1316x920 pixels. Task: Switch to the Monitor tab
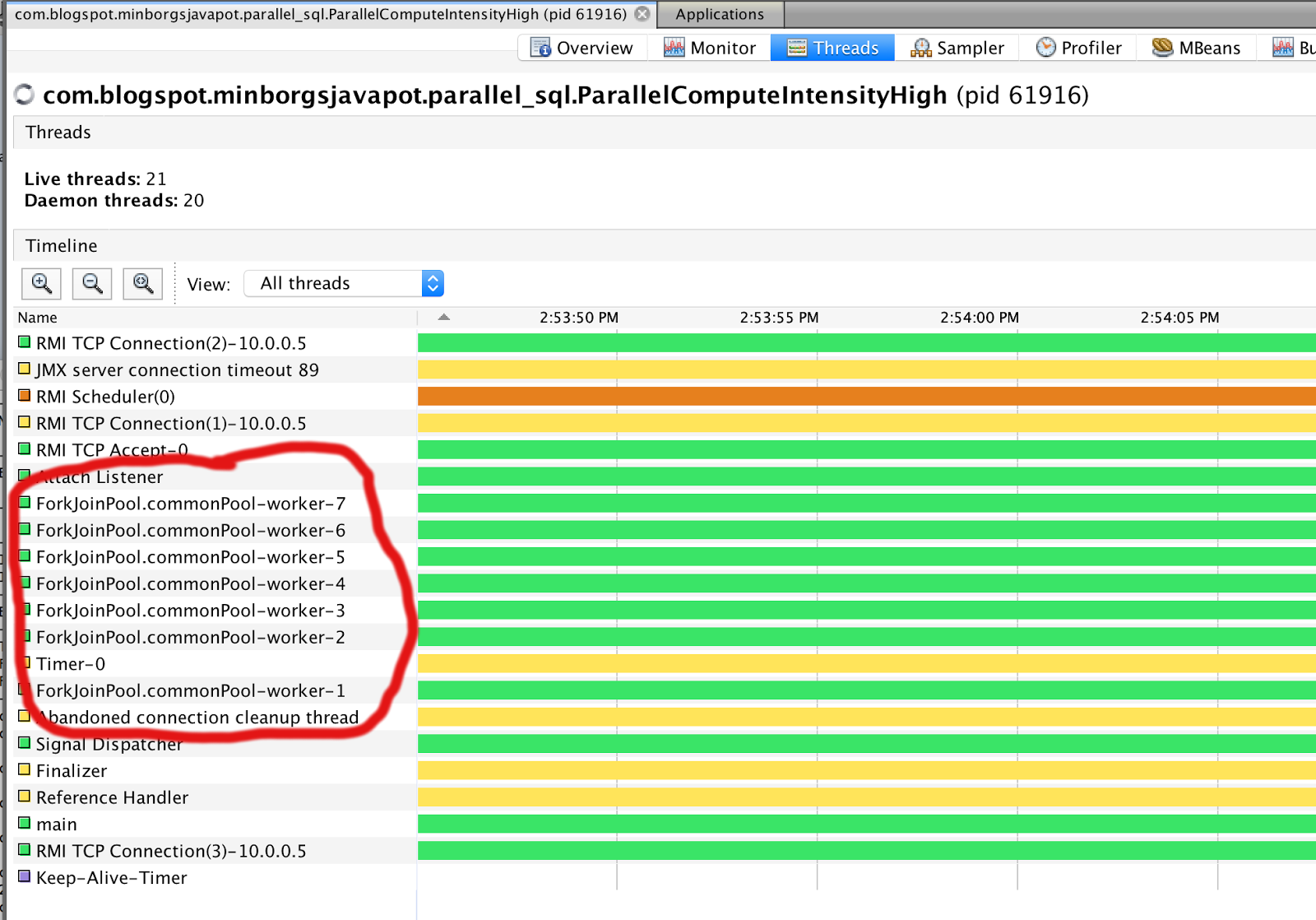pyautogui.click(x=710, y=48)
